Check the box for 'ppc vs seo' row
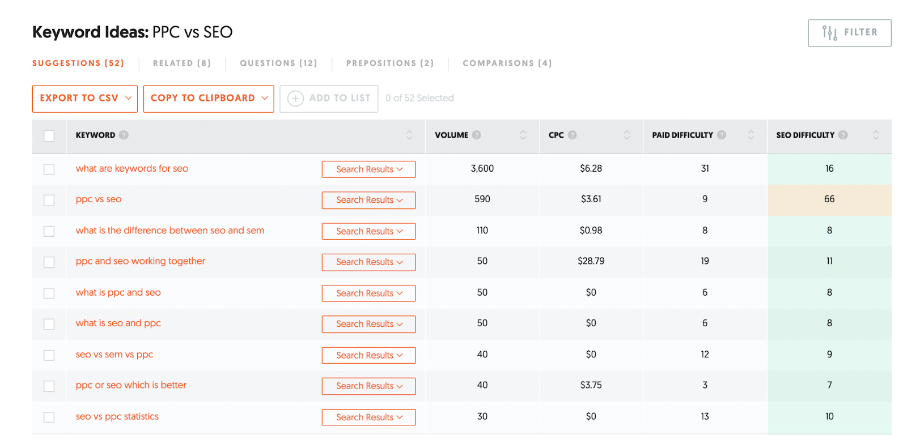The width and height of the screenshot is (908, 447). click(49, 200)
